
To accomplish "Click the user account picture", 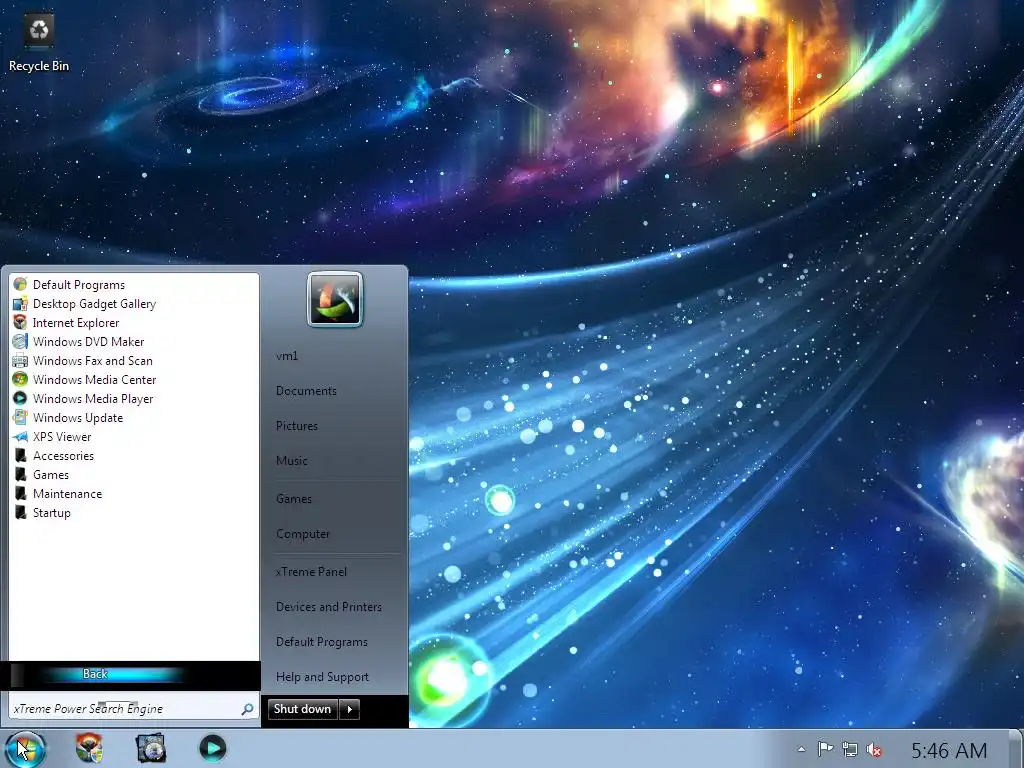I will pos(335,299).
